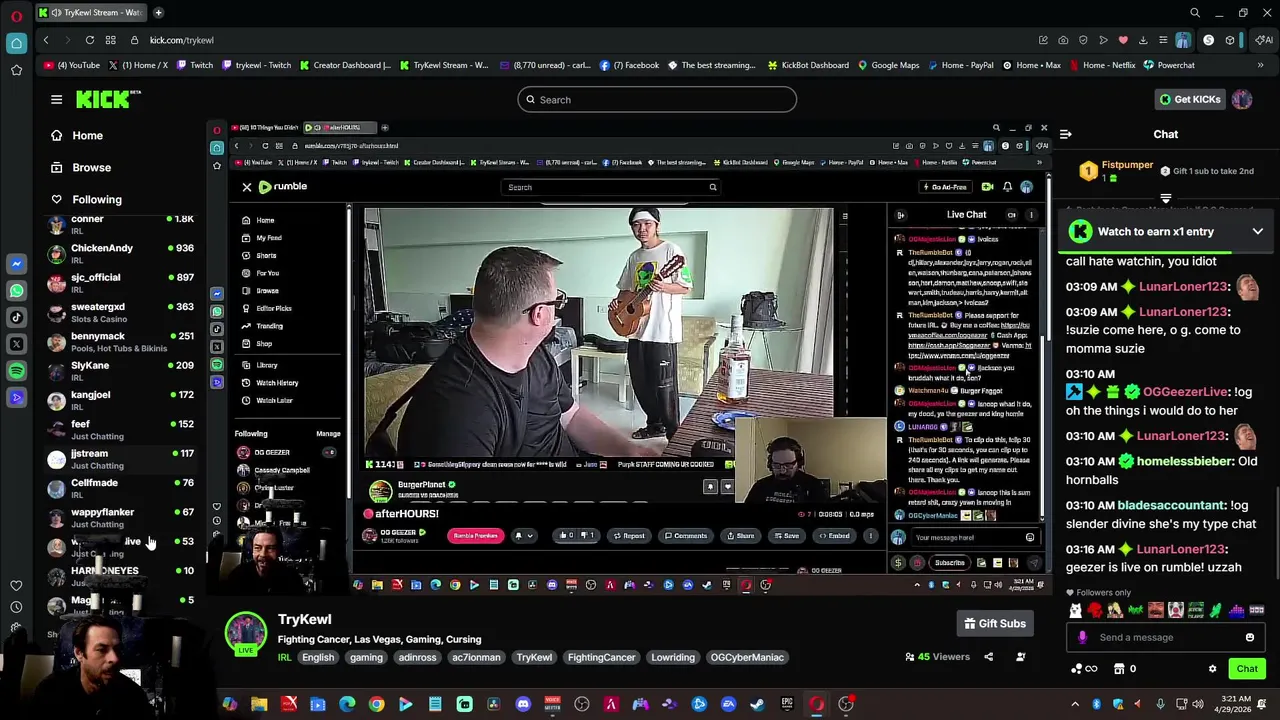Open jjstream channel
This screenshot has height=720, width=1280.
coord(122,458)
